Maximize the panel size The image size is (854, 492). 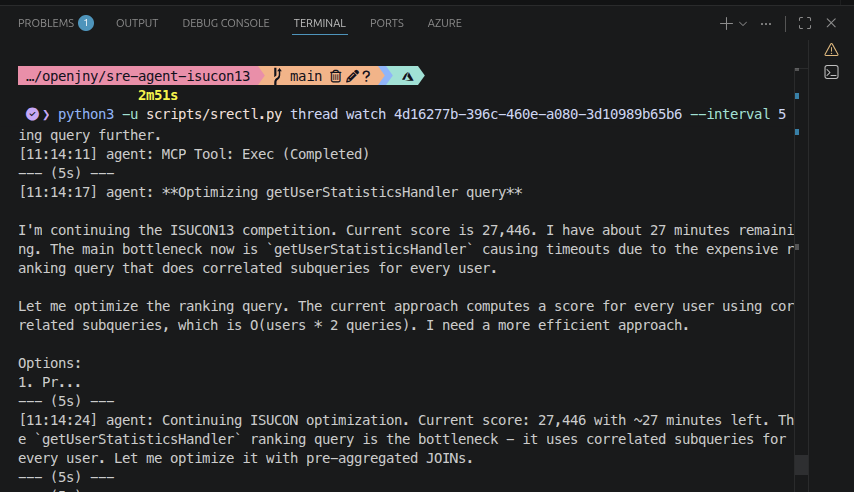pos(805,23)
